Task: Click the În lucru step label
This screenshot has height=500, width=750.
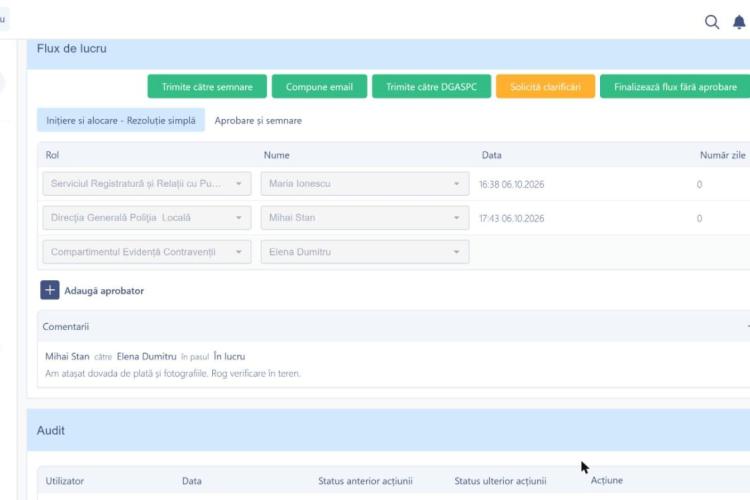Action: click(229, 356)
